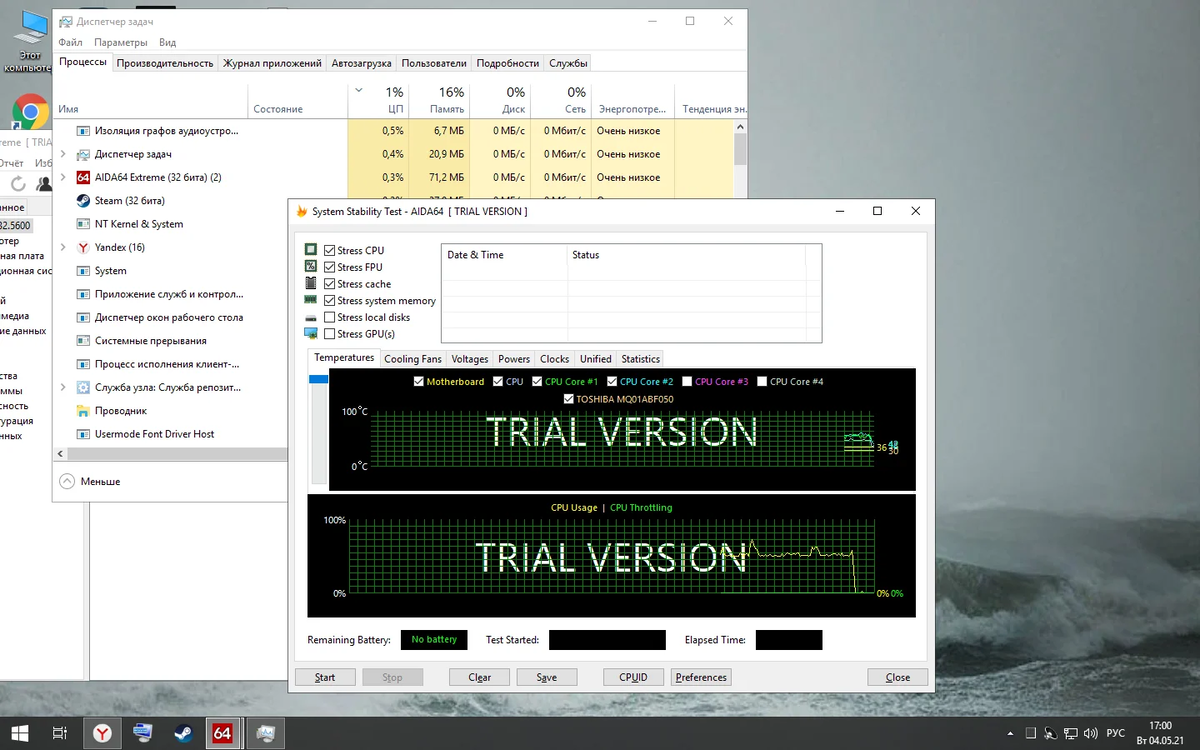
Task: Open Task View from the taskbar
Action: pos(60,733)
